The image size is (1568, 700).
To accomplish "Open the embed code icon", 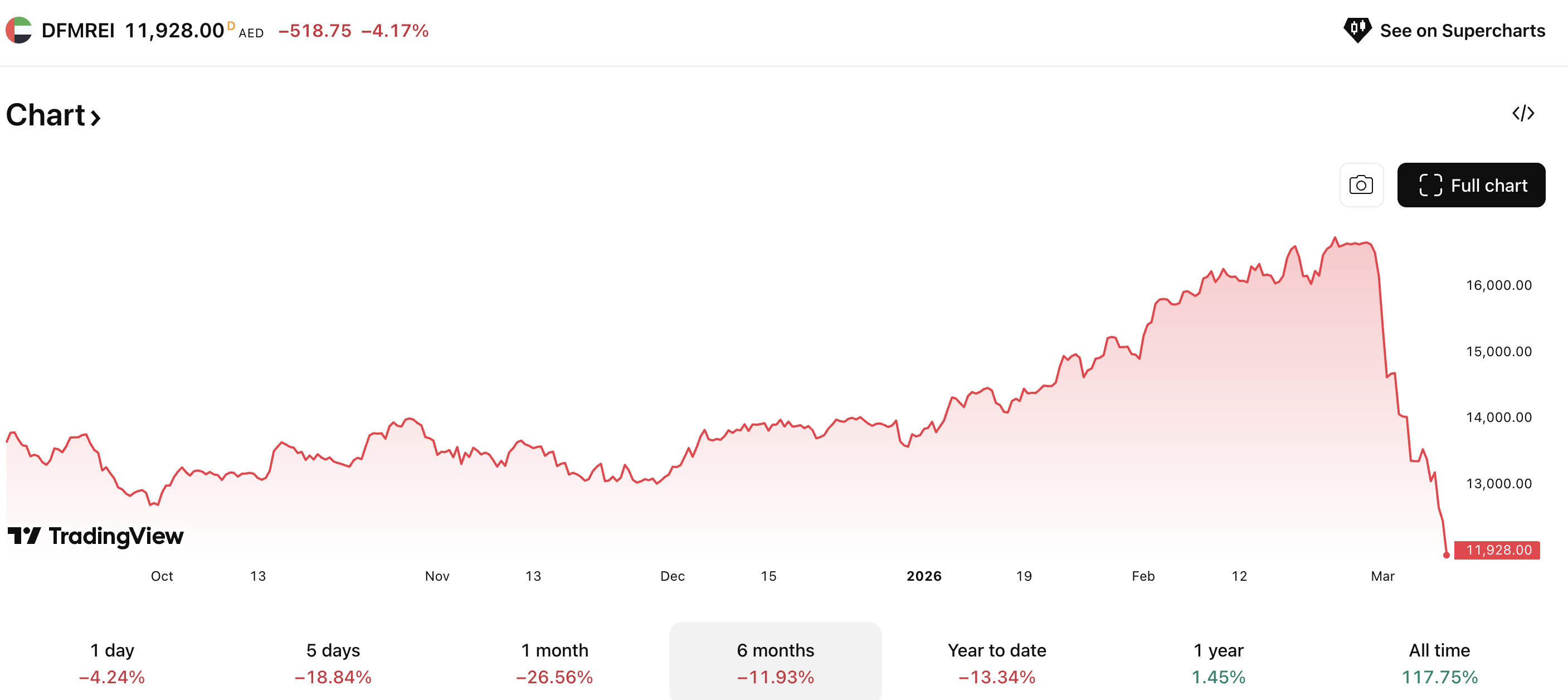I will [x=1523, y=113].
